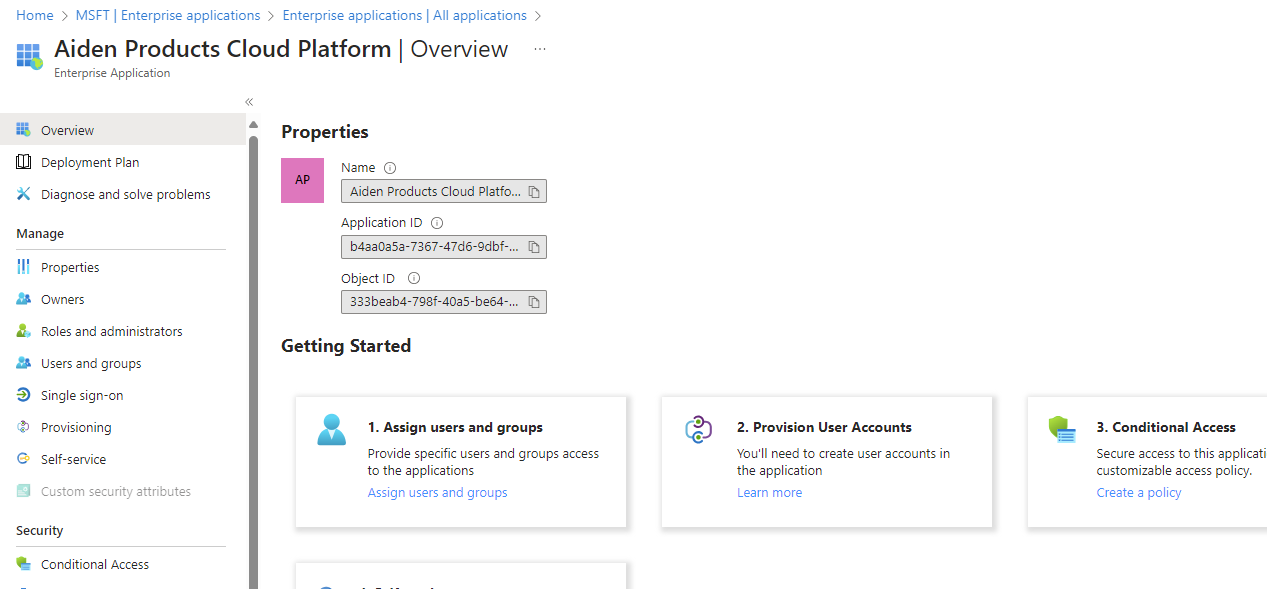Show info tooltip next to Application ID
Screen dimensions: 1267x589
pyautogui.click(x=436, y=223)
